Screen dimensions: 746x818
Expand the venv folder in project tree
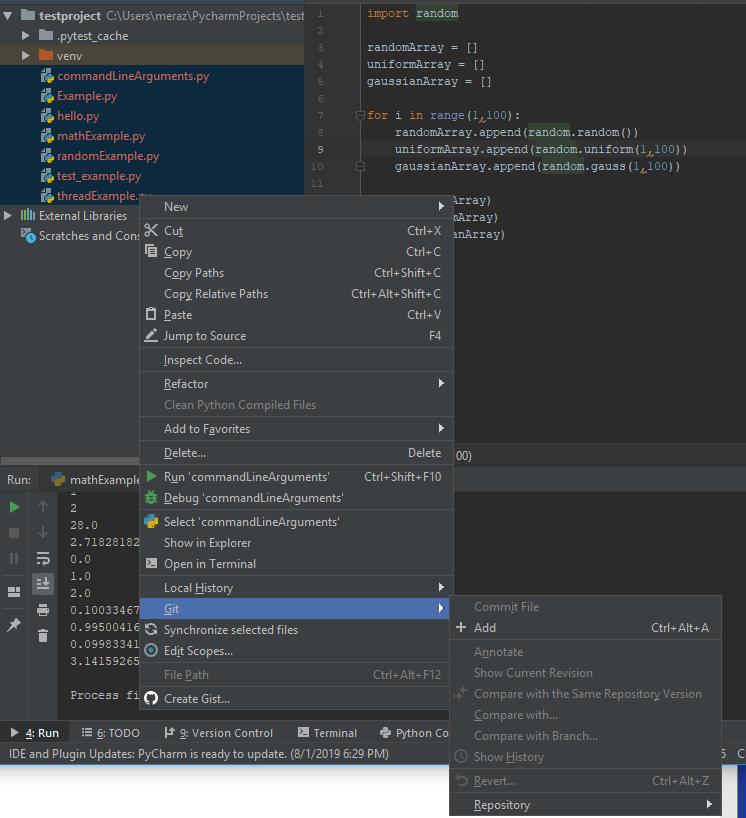point(27,56)
